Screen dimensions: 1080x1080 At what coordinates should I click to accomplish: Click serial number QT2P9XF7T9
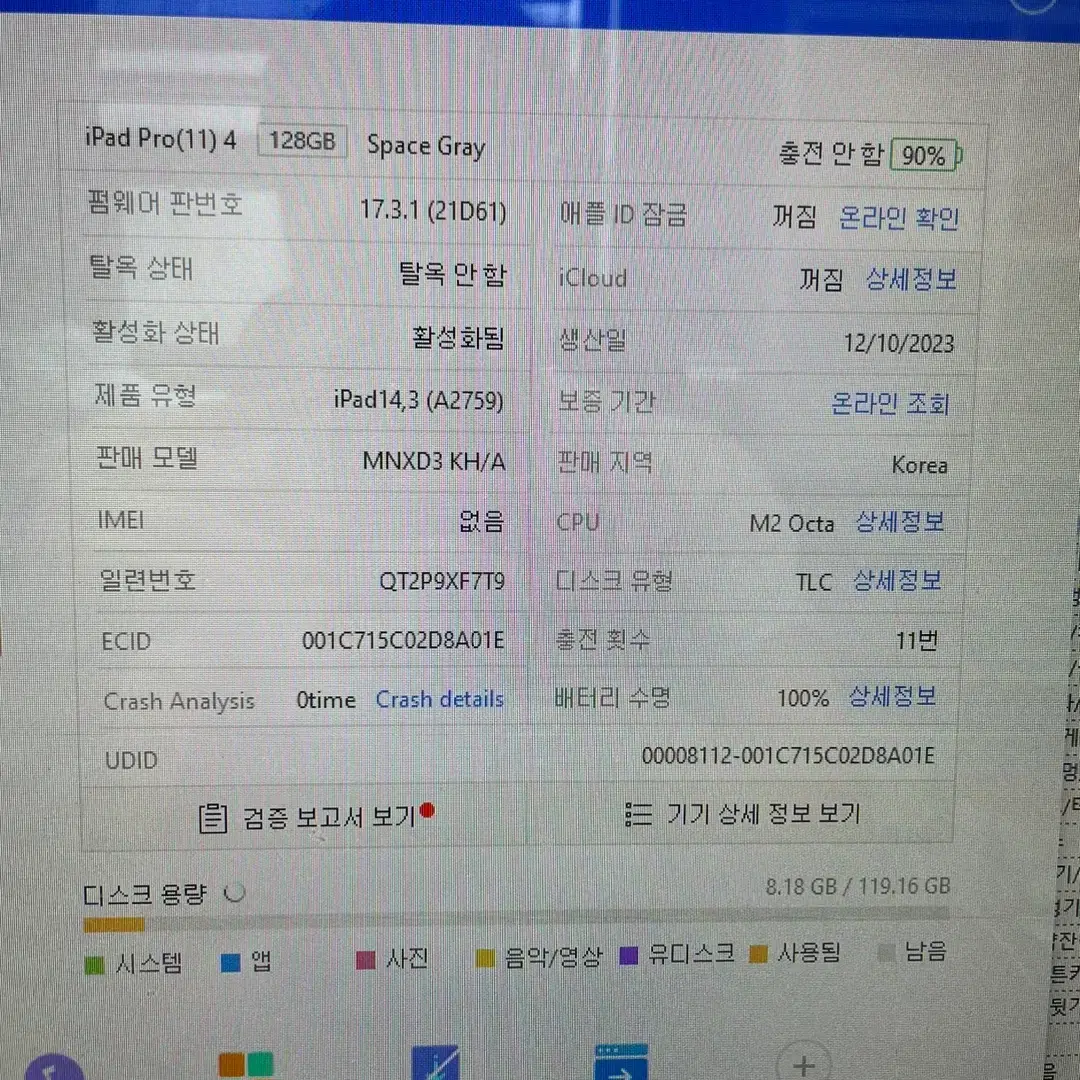pyautogui.click(x=442, y=581)
